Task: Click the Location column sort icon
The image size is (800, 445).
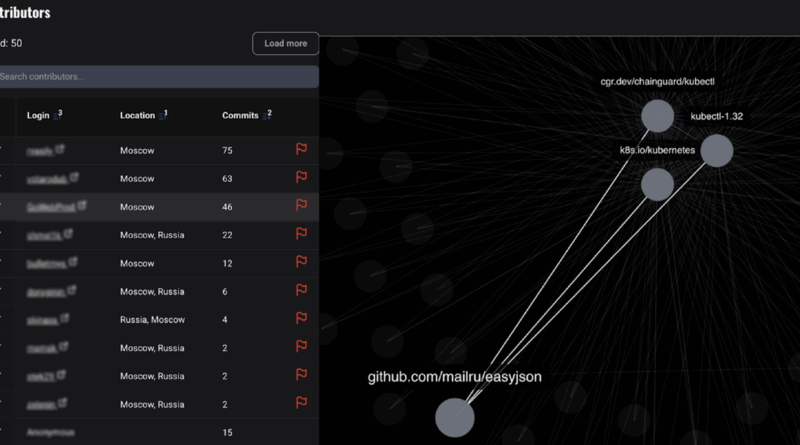Action: click(163, 115)
